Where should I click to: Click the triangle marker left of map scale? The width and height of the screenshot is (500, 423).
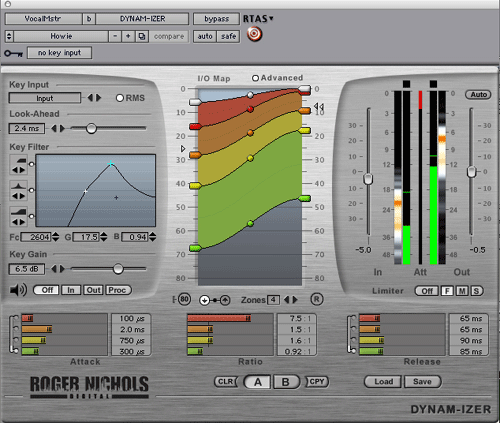(183, 148)
